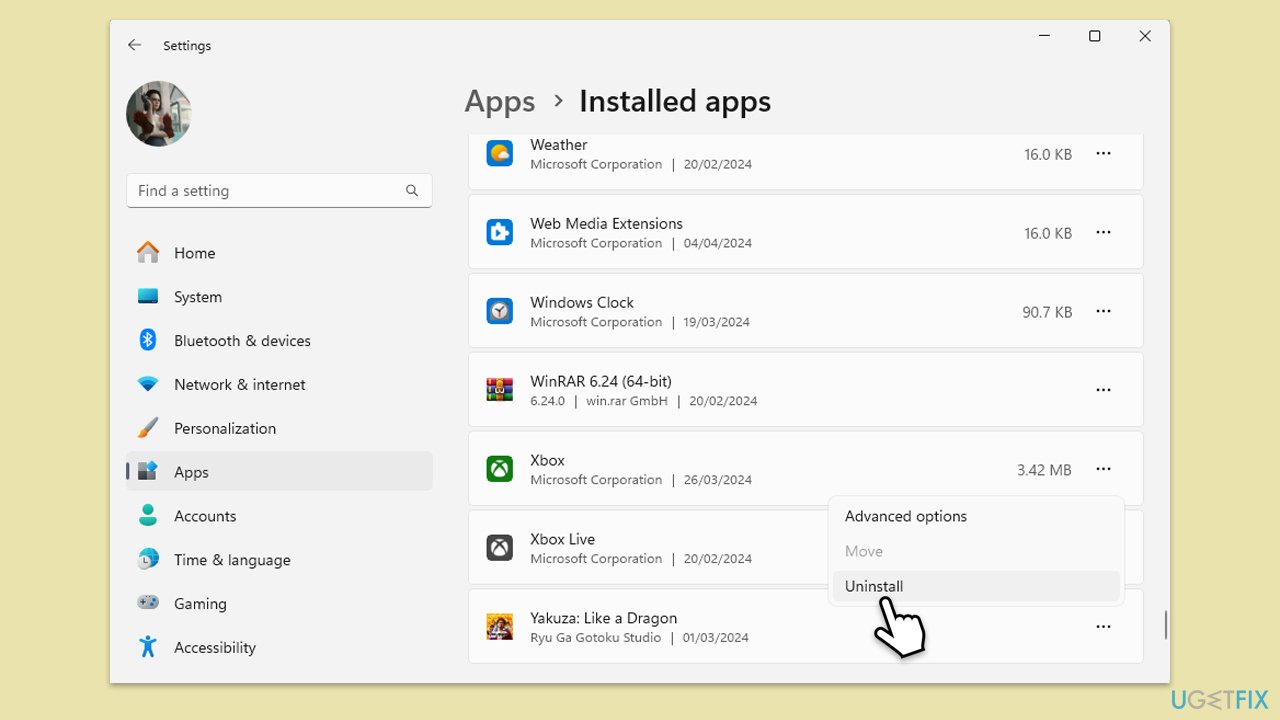Open the Gaming settings section
The image size is (1280, 720).
click(x=200, y=604)
